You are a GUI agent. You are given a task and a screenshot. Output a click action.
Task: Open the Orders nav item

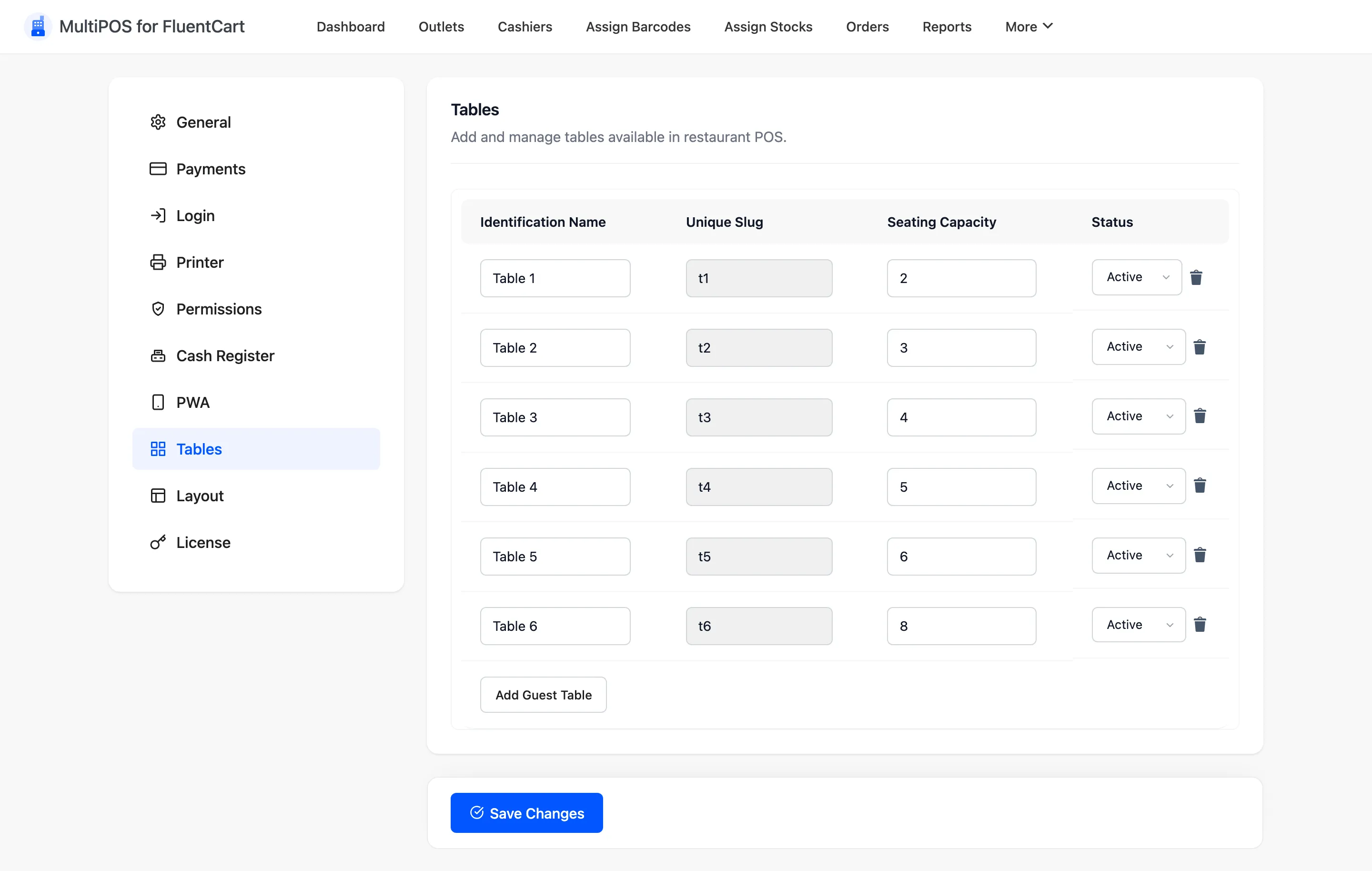[867, 27]
